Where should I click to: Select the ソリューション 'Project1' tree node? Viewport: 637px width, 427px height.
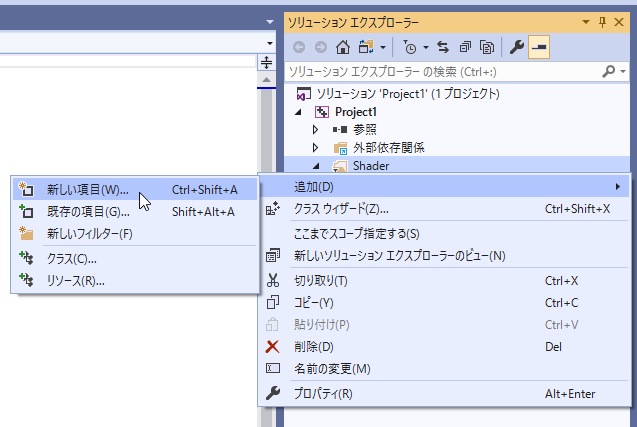click(408, 94)
